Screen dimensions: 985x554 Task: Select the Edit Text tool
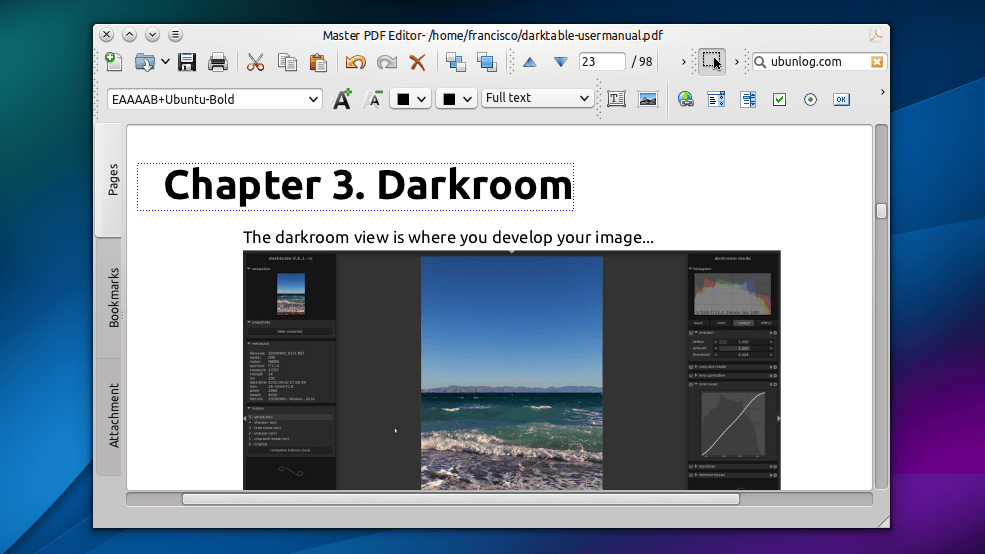(x=616, y=99)
